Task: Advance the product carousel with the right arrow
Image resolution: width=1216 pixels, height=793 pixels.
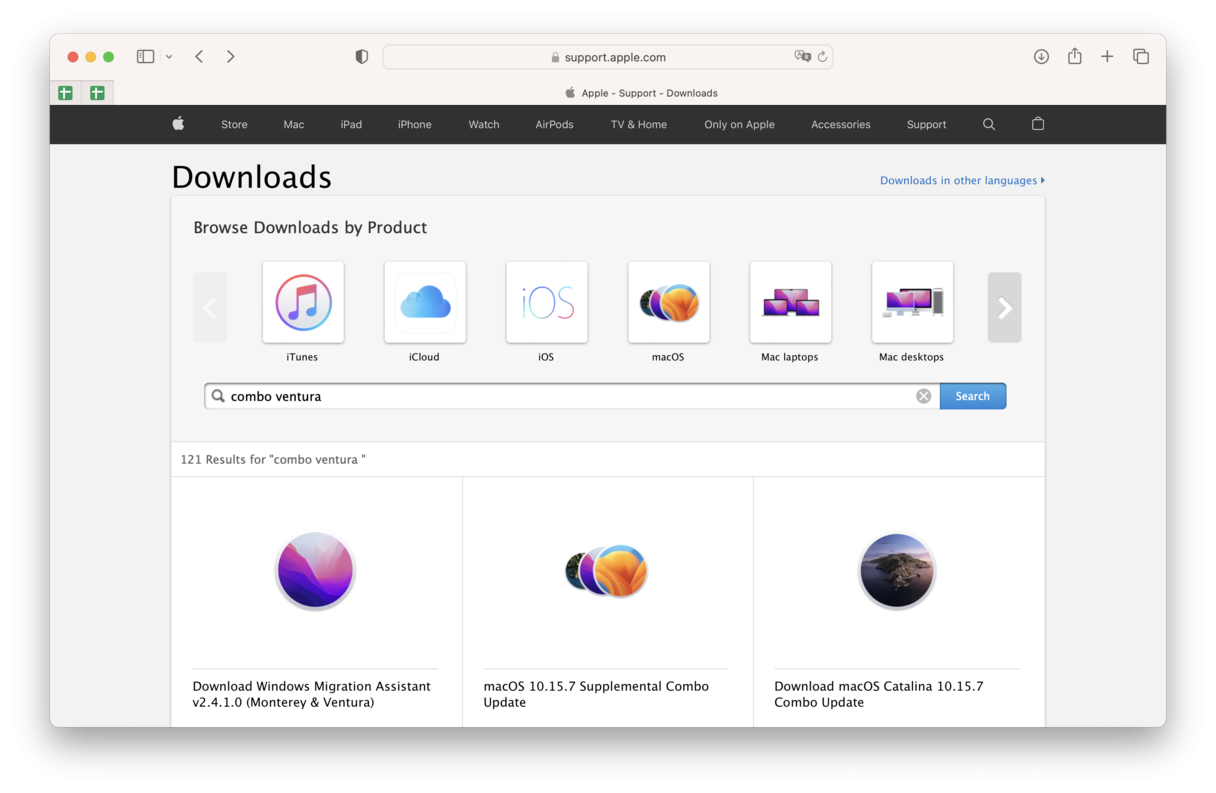Action: (x=1004, y=307)
